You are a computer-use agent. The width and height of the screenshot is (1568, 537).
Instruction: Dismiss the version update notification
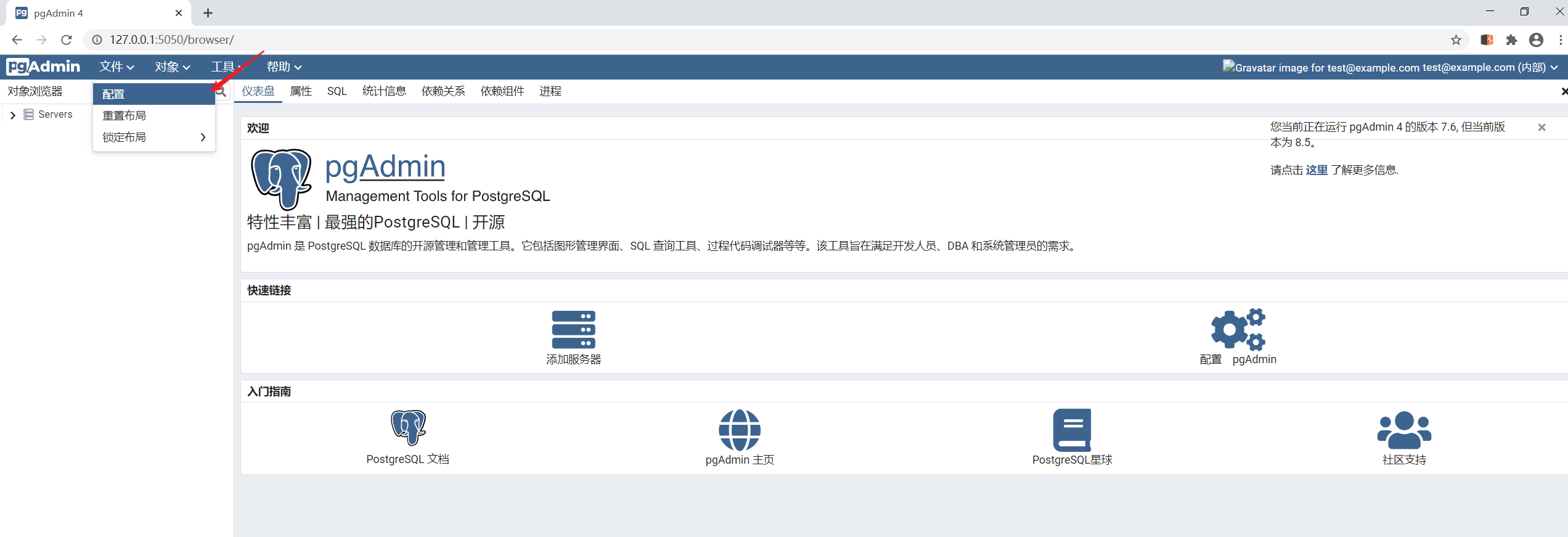click(x=1541, y=128)
